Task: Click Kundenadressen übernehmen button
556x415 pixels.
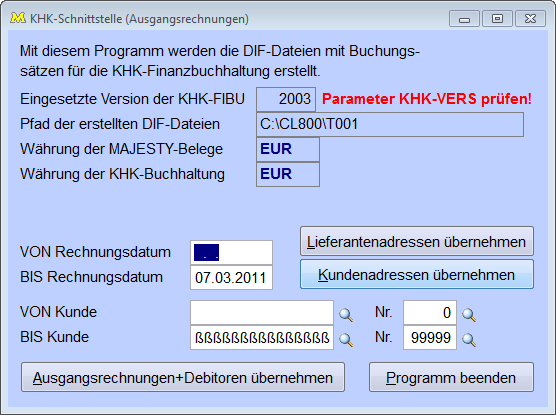Action: (417, 275)
